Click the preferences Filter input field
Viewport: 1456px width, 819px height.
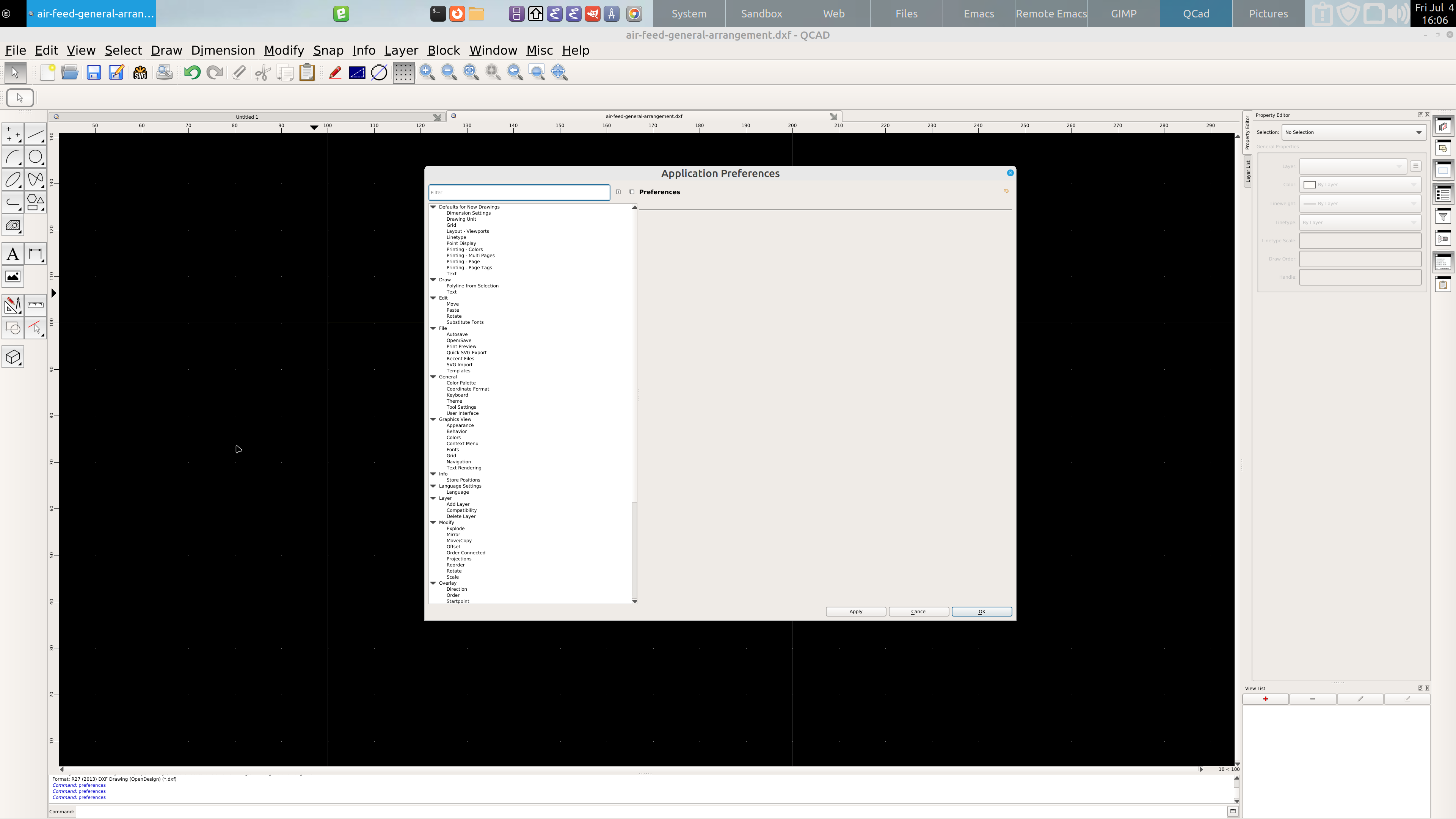(x=518, y=192)
